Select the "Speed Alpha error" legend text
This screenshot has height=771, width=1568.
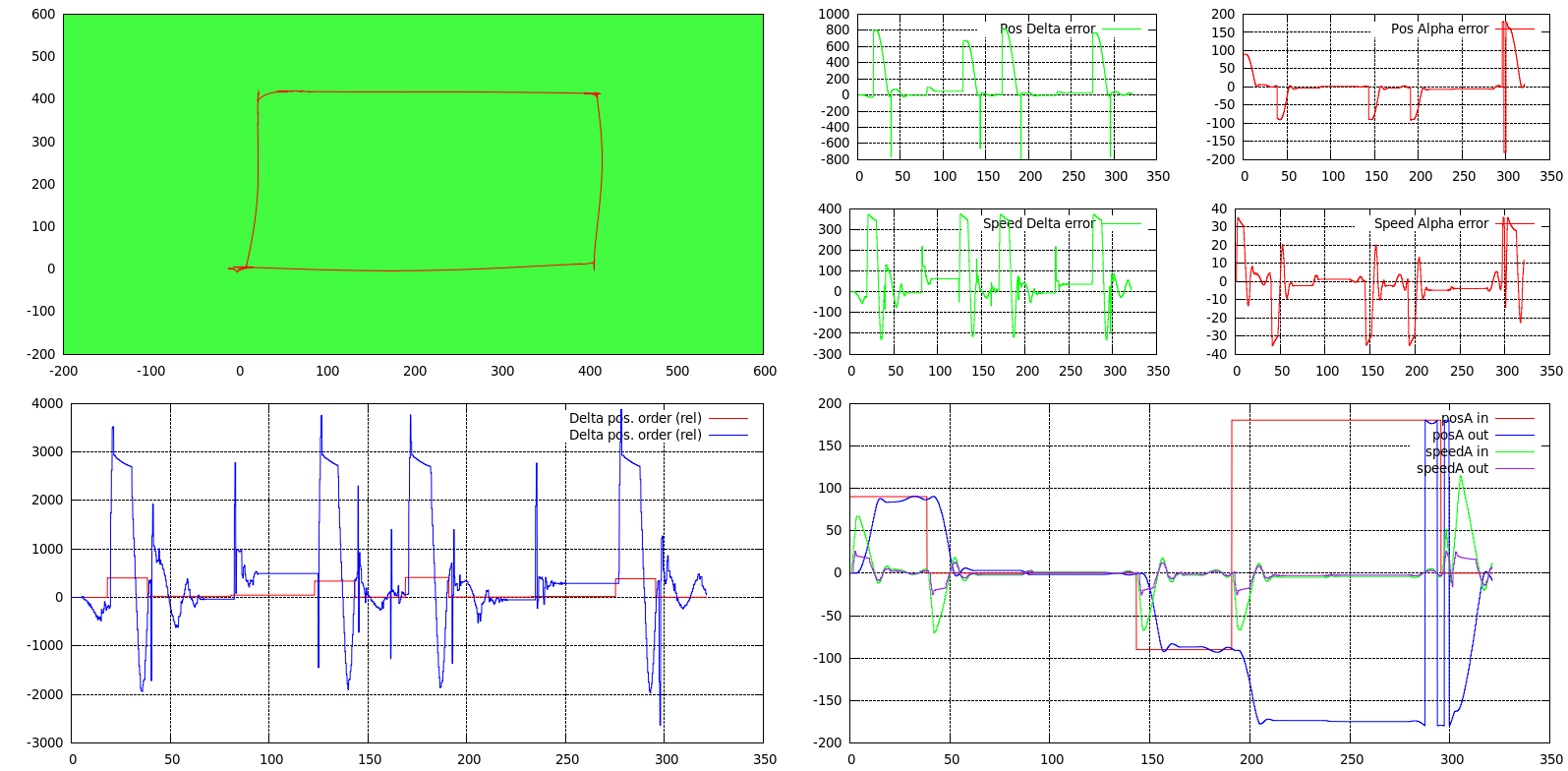point(1430,223)
